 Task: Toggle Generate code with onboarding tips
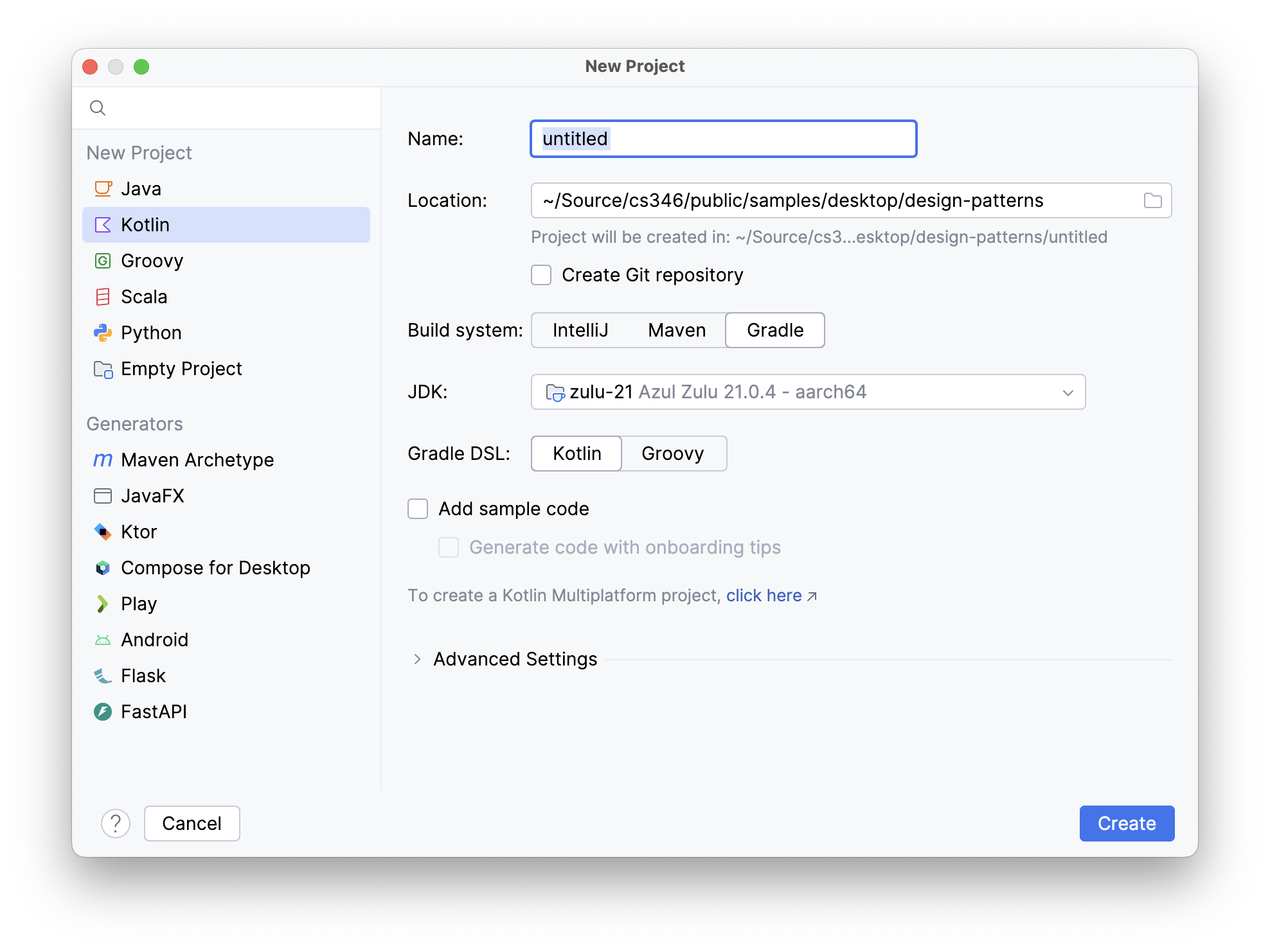449,547
